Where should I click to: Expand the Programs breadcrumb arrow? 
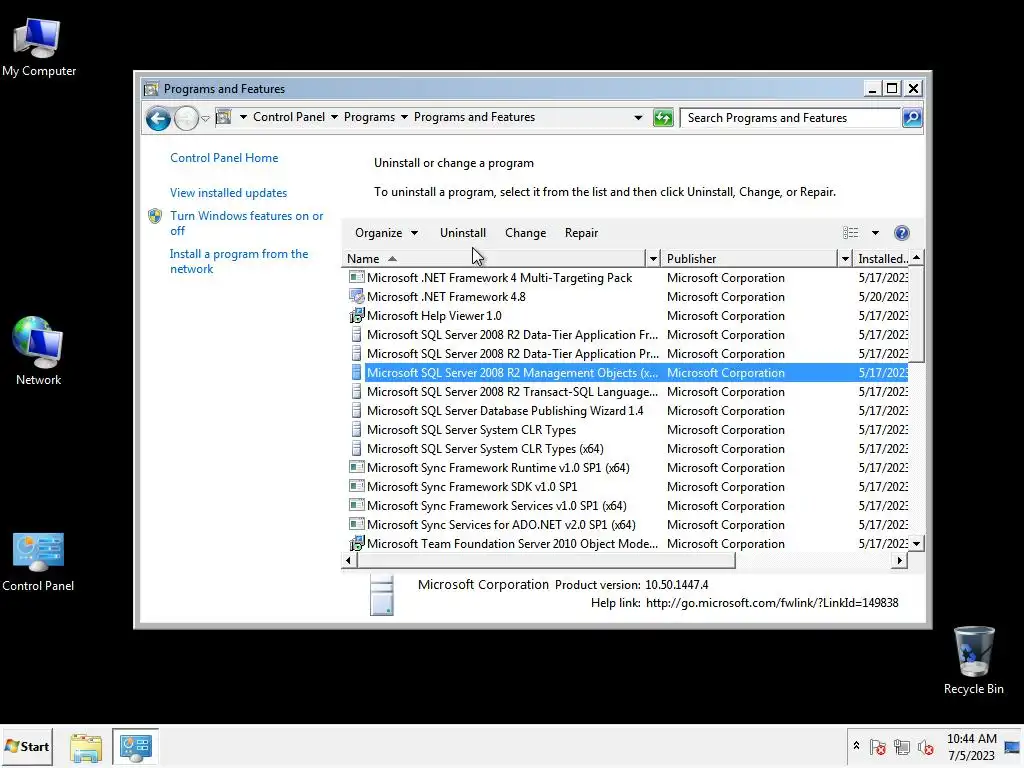click(404, 117)
